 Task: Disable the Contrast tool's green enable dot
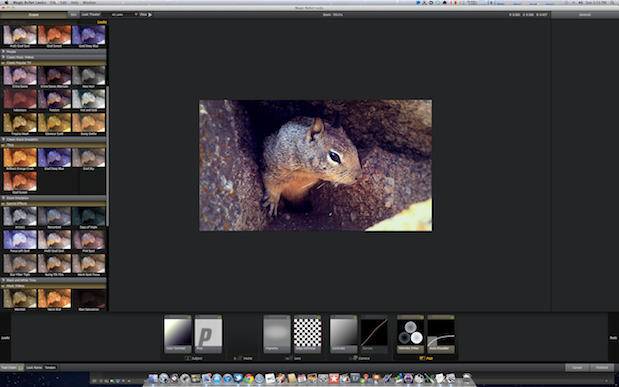pos(355,317)
